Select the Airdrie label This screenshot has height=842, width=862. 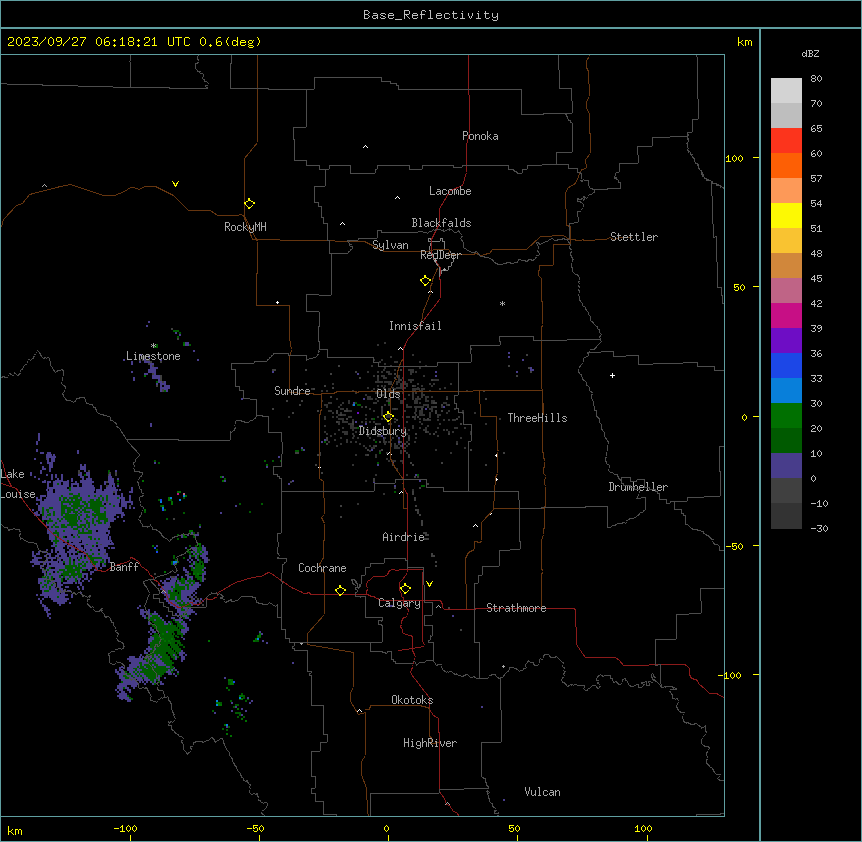[403, 537]
